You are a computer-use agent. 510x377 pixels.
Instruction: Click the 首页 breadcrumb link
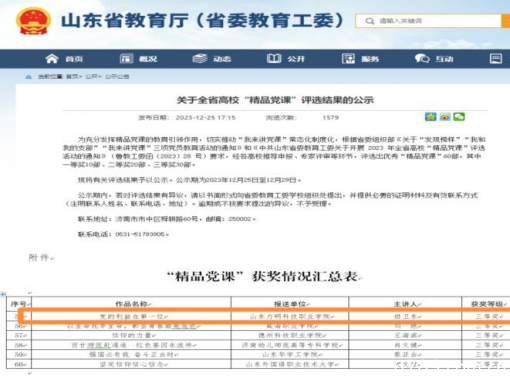coord(72,77)
